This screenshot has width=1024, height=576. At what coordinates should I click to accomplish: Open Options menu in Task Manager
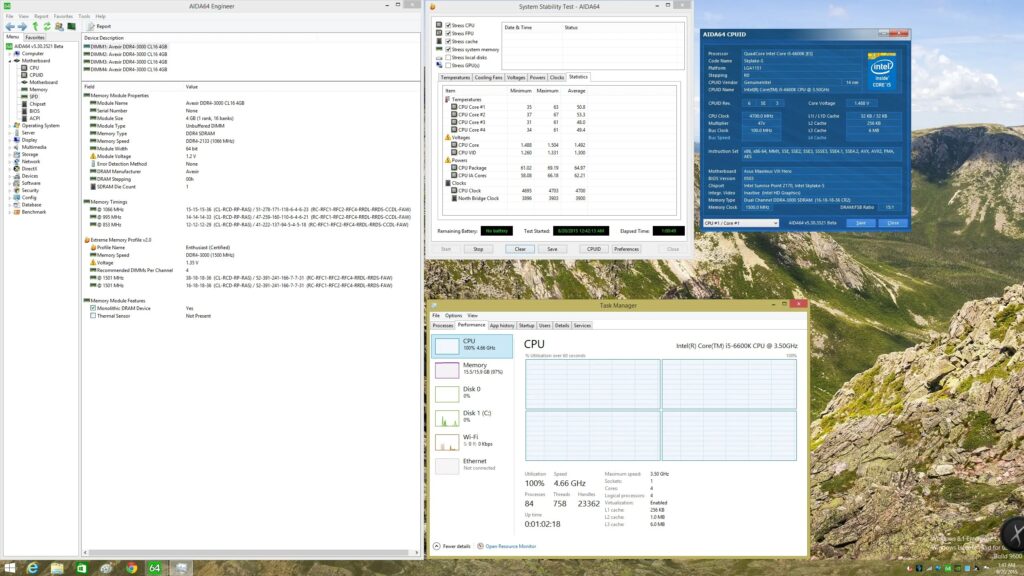pyautogui.click(x=453, y=315)
